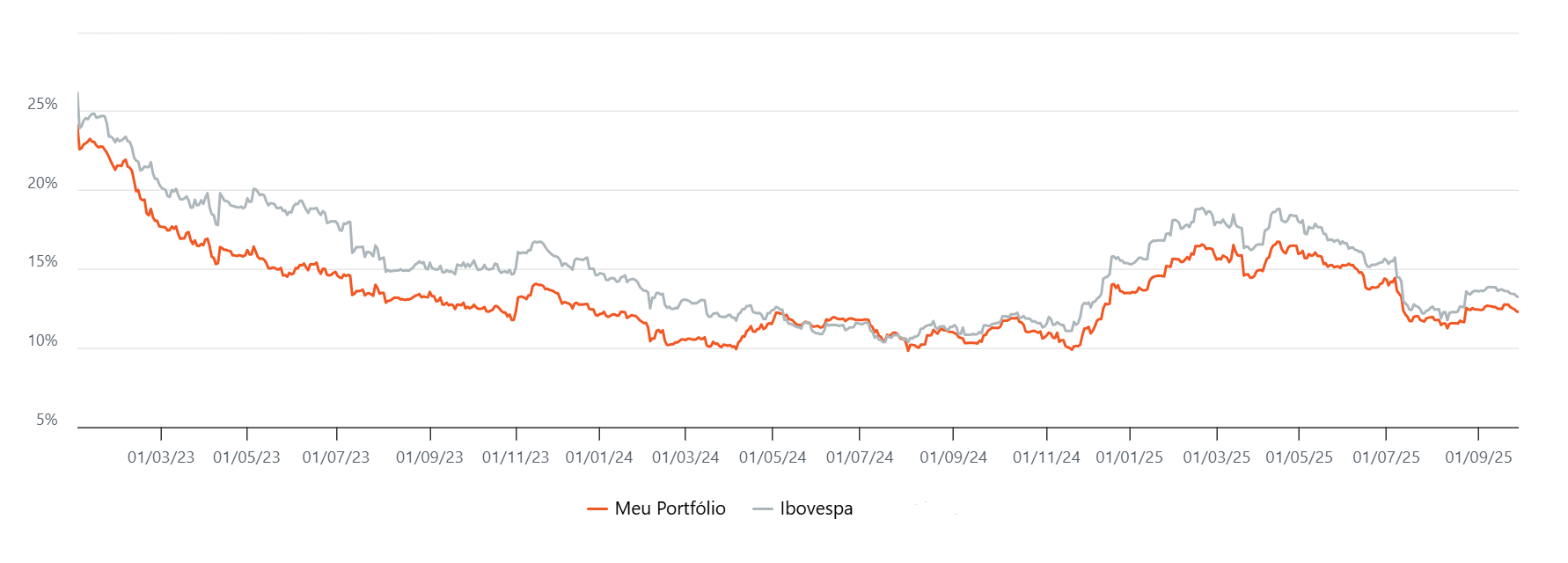This screenshot has width=1568, height=563.
Task: Click the 01/07/23 date axis label
Action: tap(336, 457)
